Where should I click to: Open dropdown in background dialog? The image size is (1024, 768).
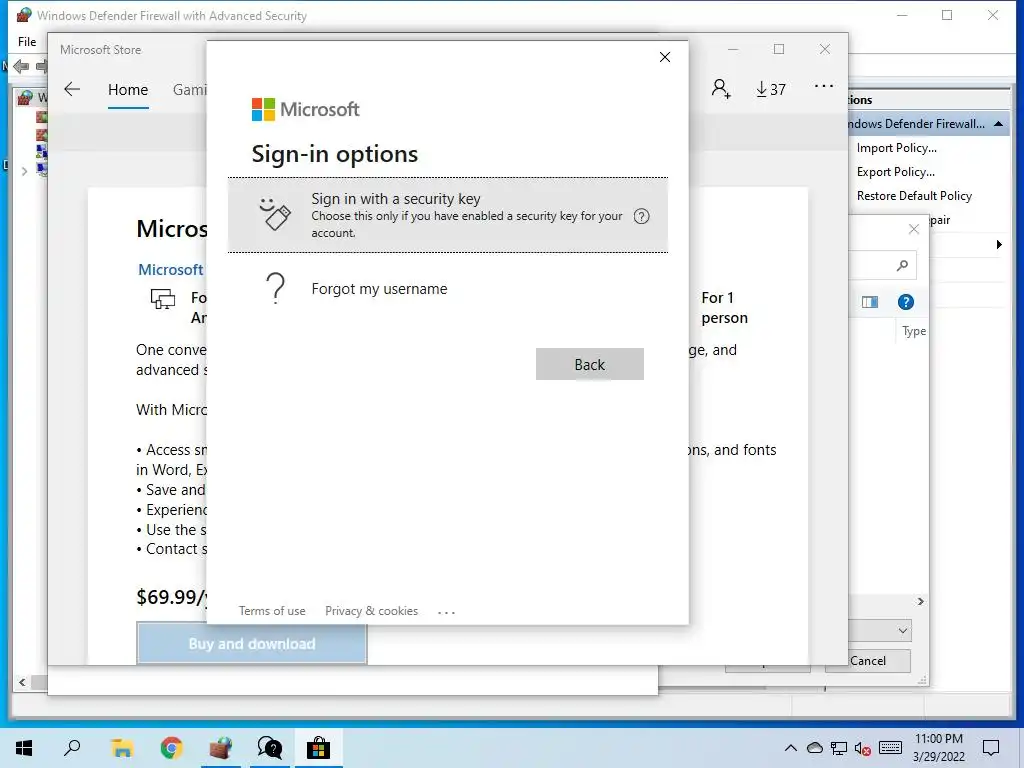point(903,631)
